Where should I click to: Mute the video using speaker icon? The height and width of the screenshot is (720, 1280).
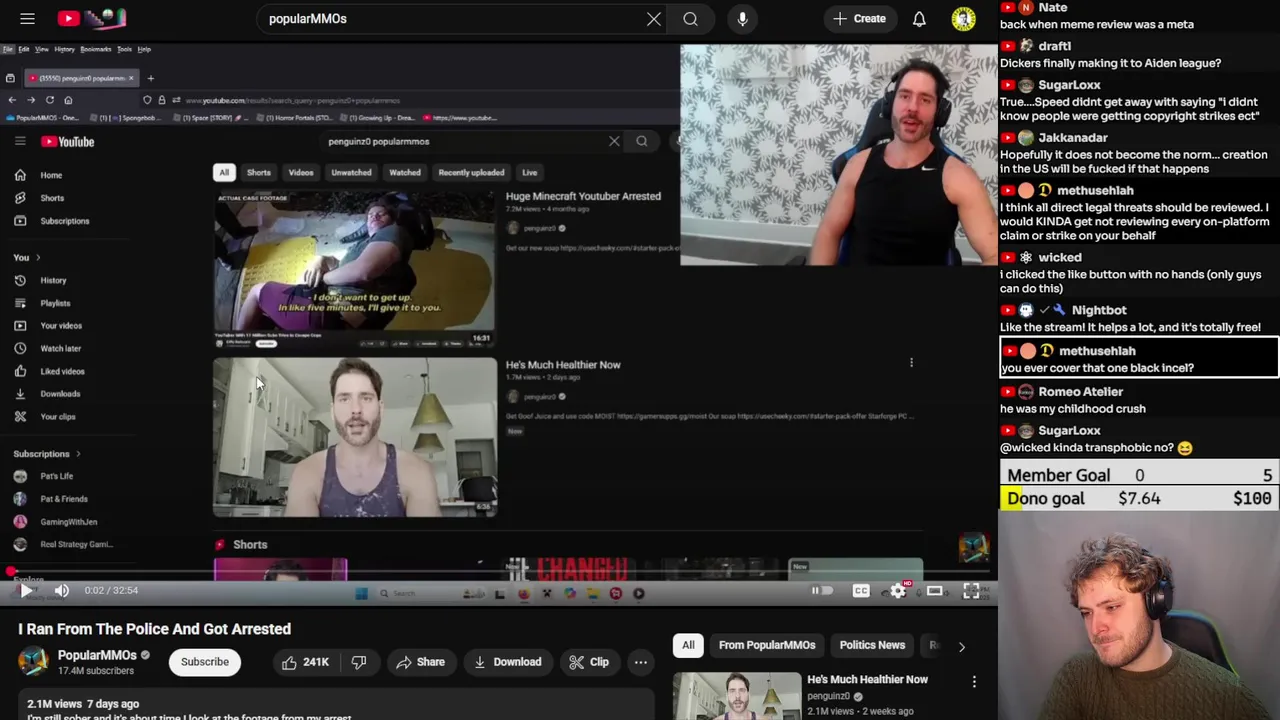coord(62,591)
